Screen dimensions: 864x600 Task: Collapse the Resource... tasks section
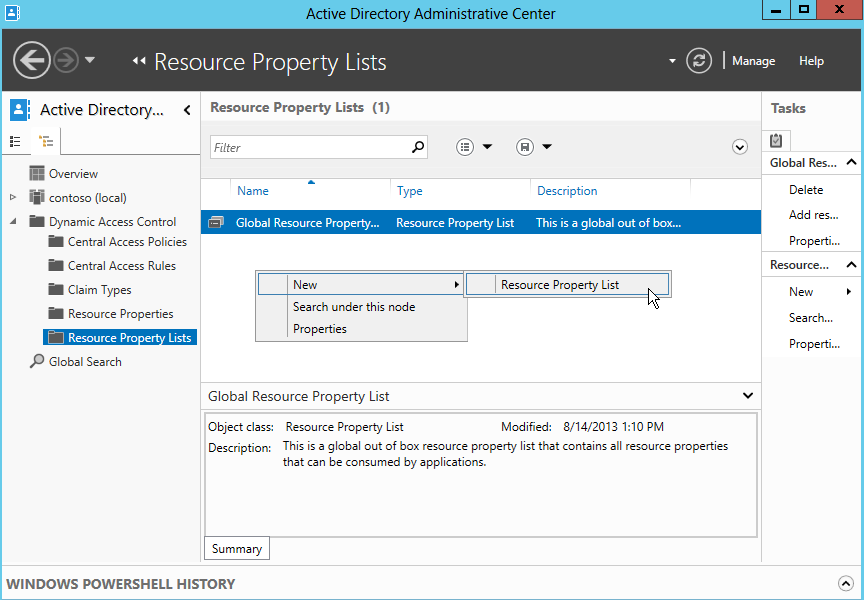click(x=851, y=265)
